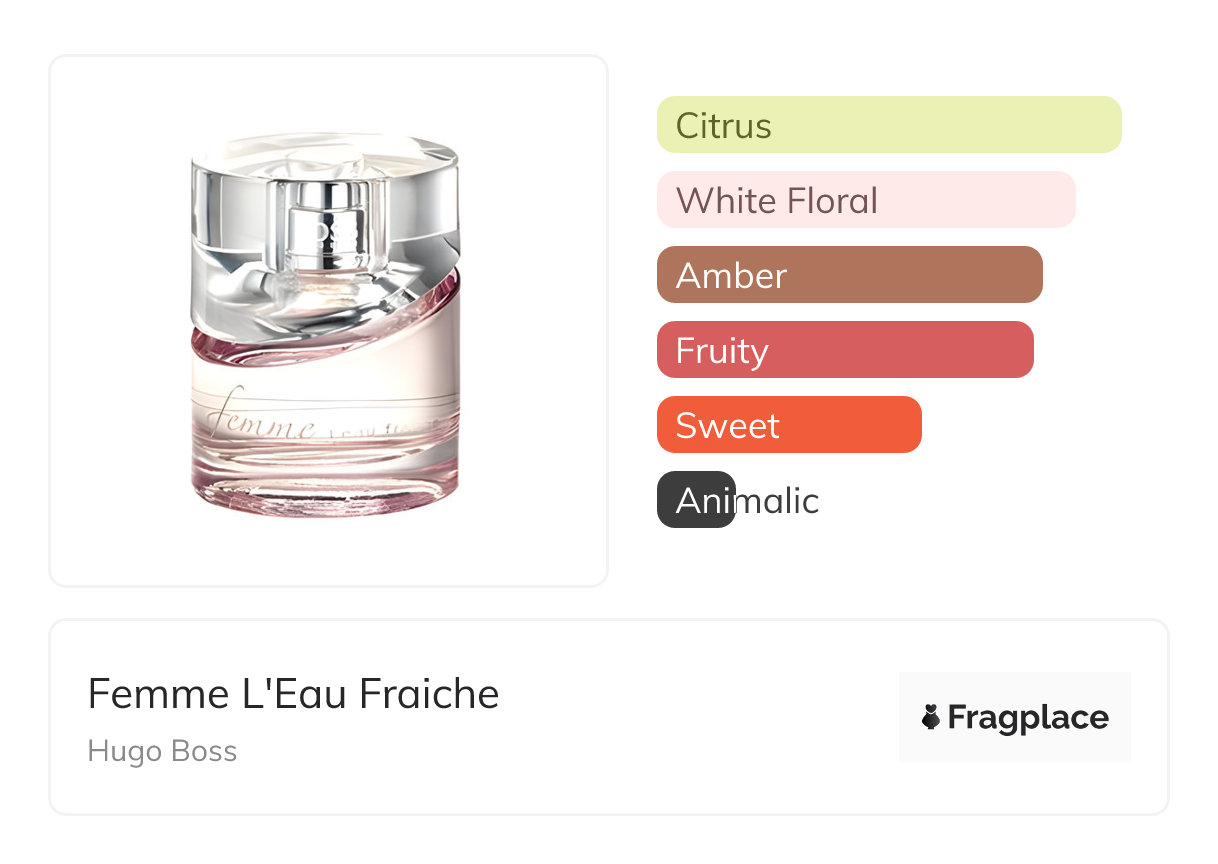Click 'malic' text outside the dark bar

(x=778, y=500)
